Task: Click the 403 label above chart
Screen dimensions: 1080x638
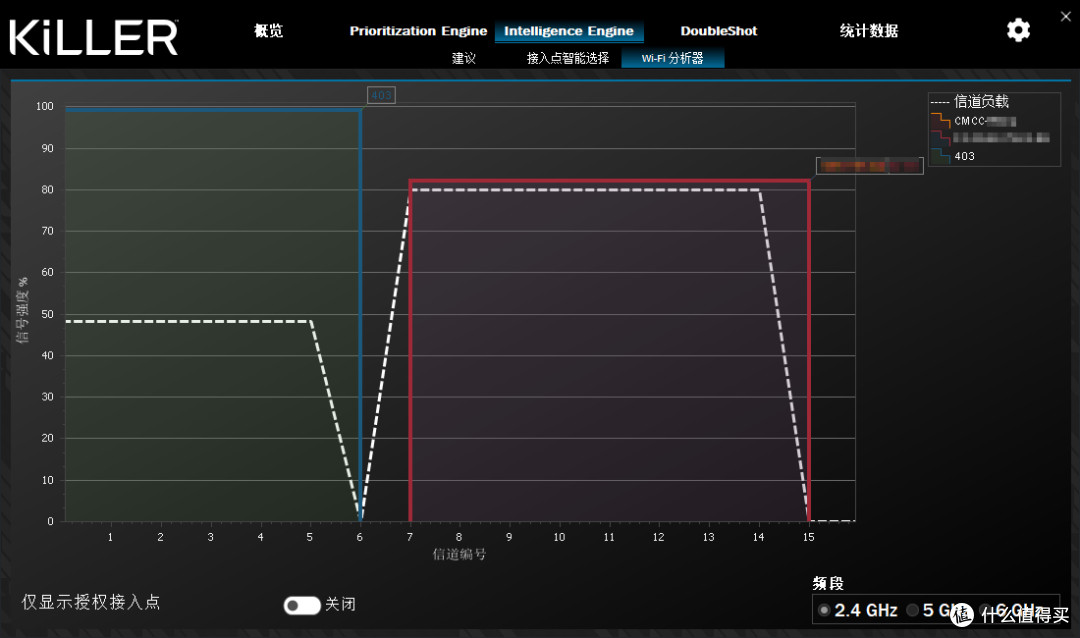Action: point(381,95)
